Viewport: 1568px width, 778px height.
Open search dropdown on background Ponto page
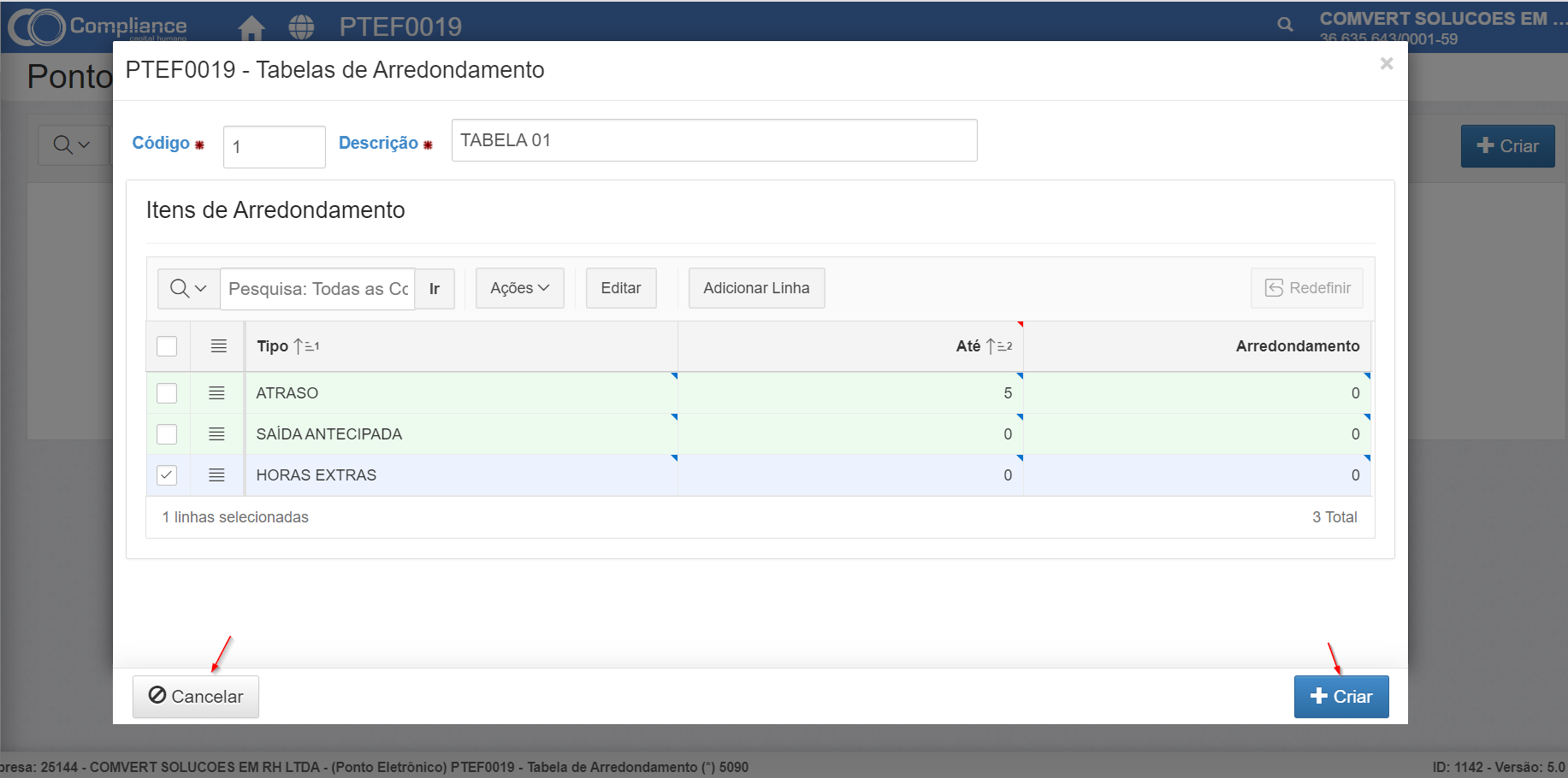point(72,145)
